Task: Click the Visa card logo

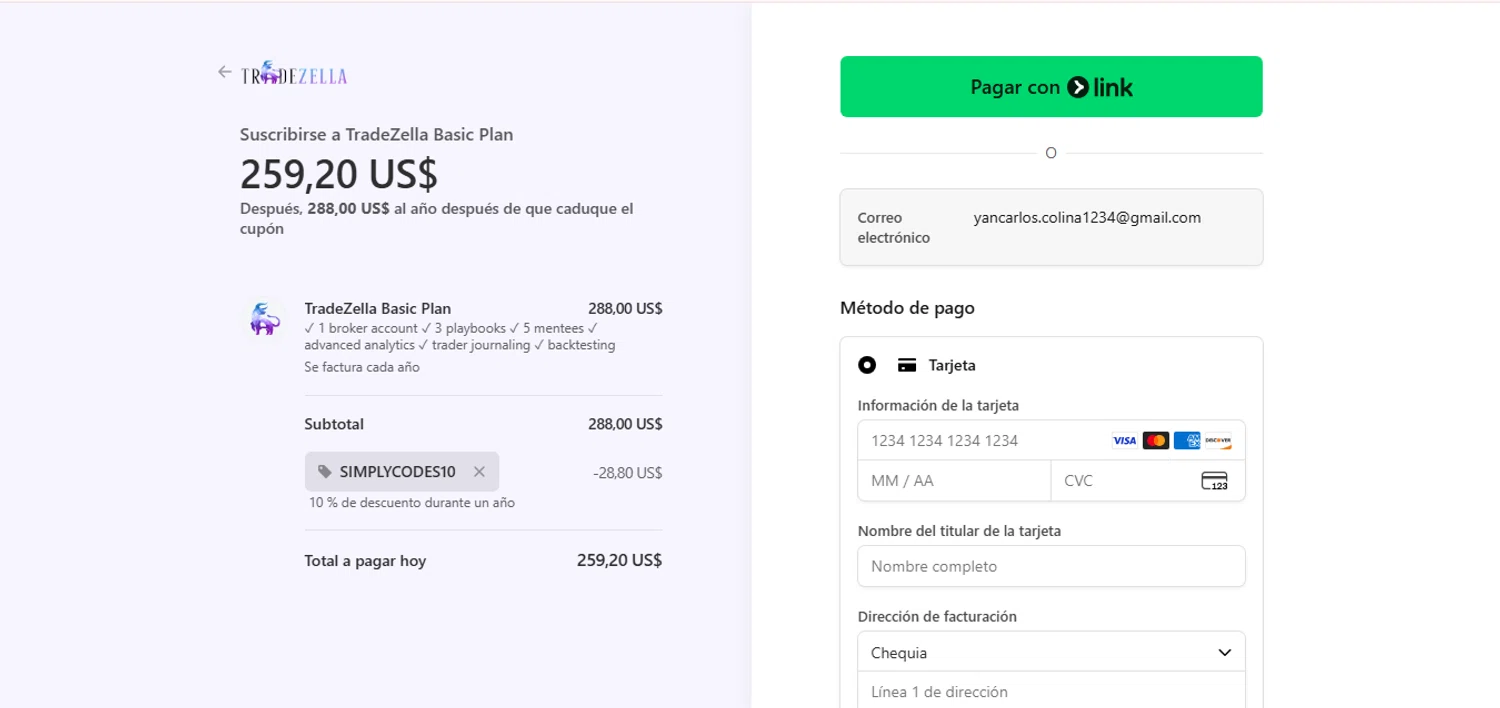Action: 1125,440
